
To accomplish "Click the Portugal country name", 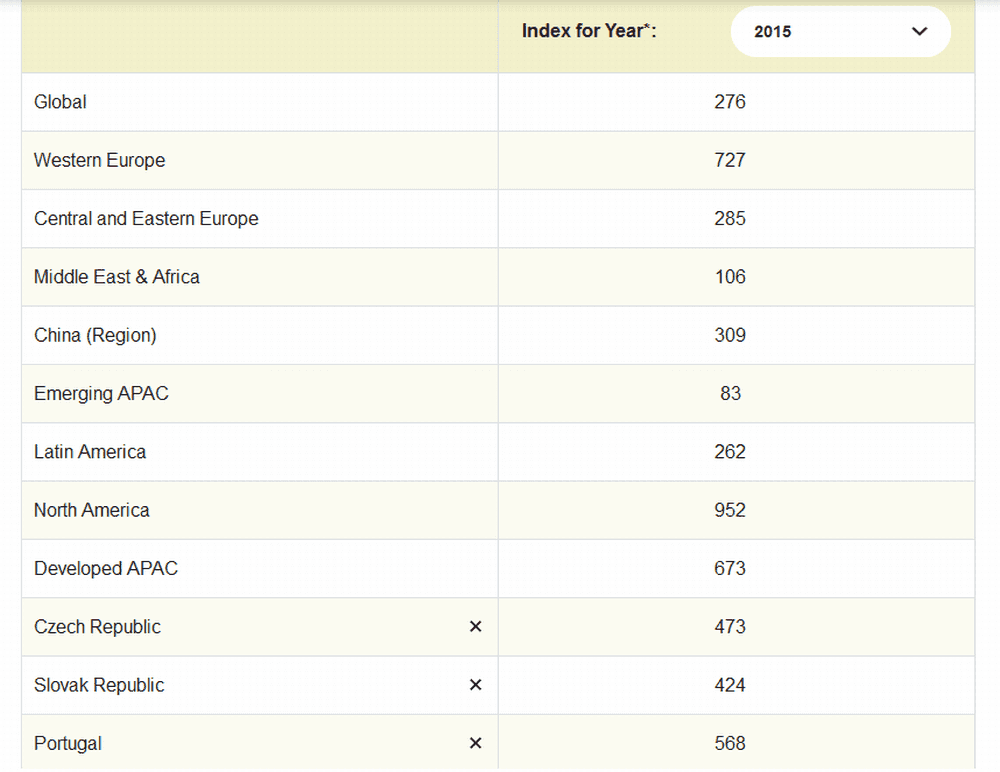I will 68,743.
